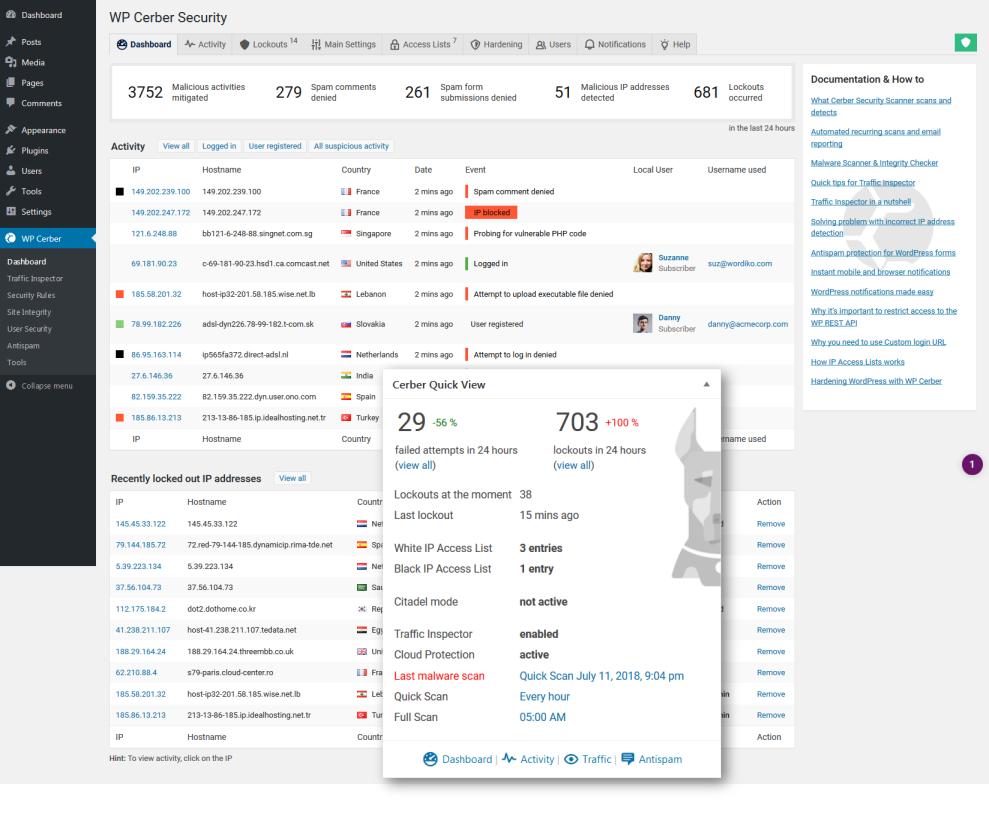Remove lockout for 145.45.33.122
Viewport: 989px width, 819px height.
[x=771, y=524]
